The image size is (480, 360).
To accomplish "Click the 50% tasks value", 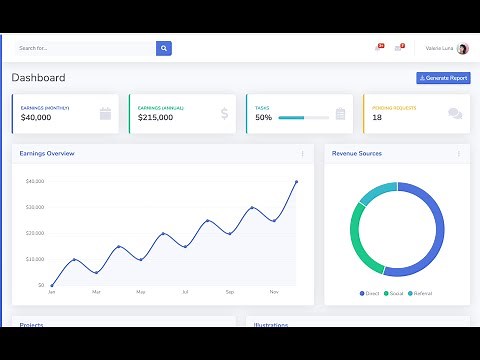I will tap(264, 117).
